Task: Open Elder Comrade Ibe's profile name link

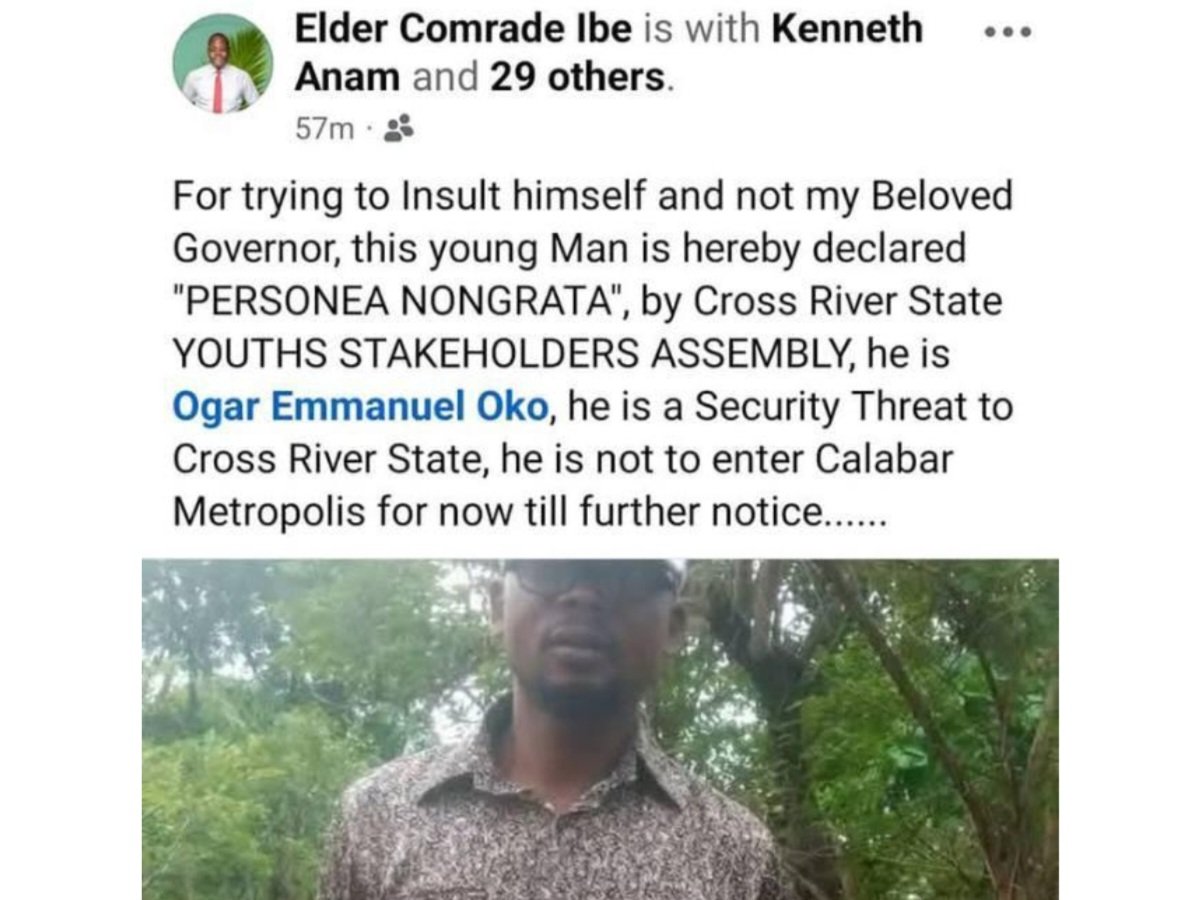Action: point(463,29)
